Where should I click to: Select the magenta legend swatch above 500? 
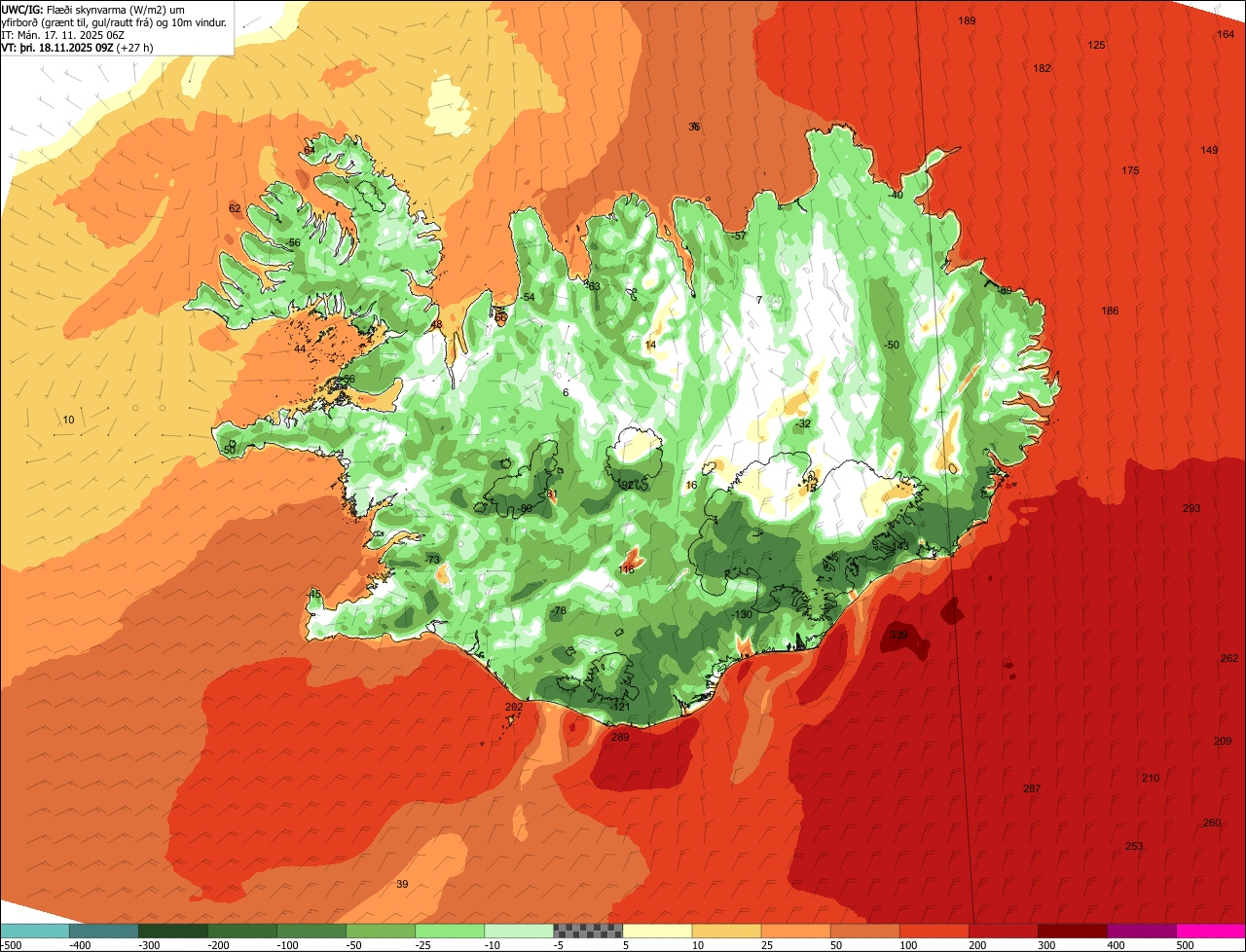[1211, 931]
